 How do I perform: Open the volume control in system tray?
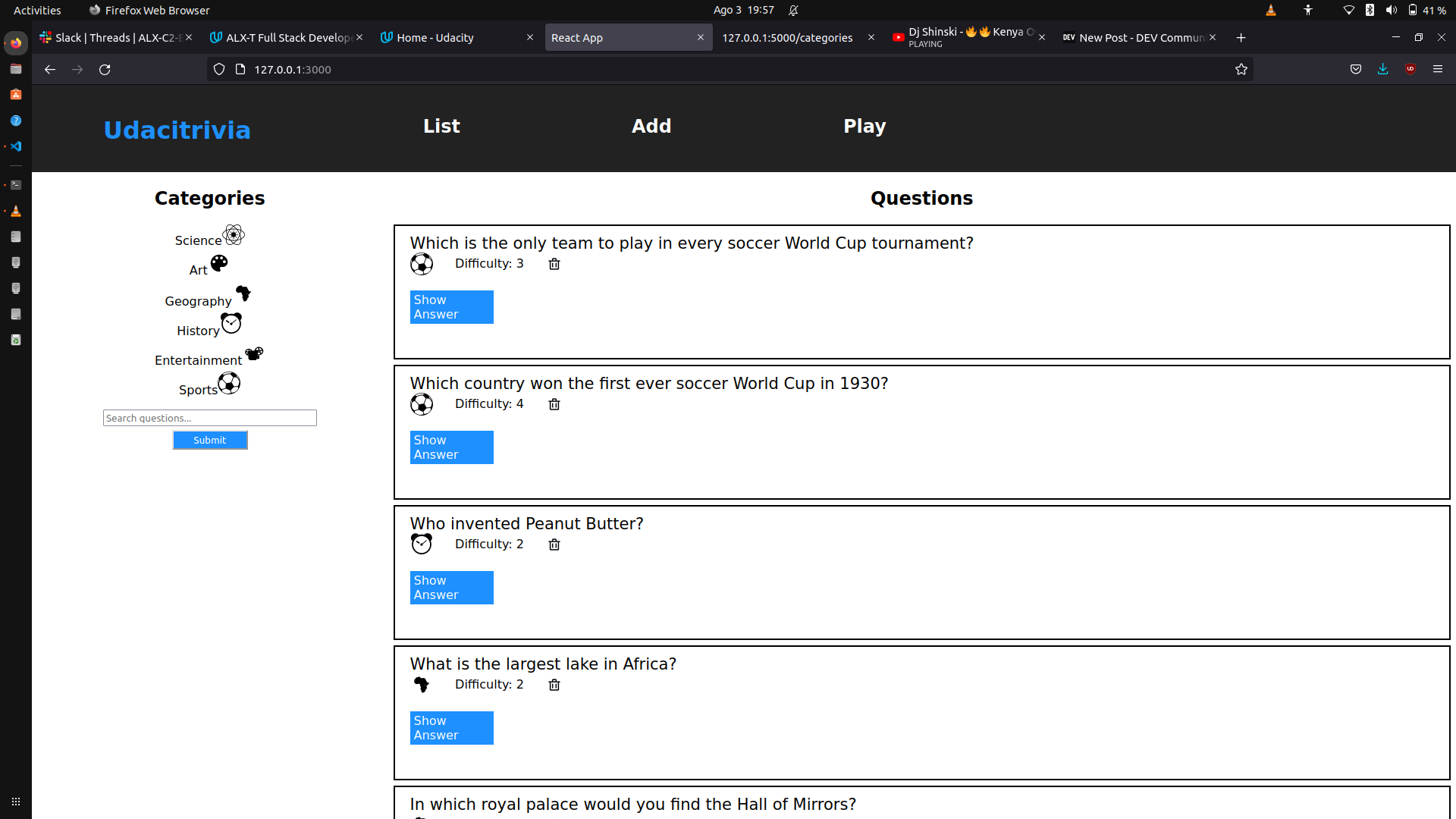[1392, 10]
